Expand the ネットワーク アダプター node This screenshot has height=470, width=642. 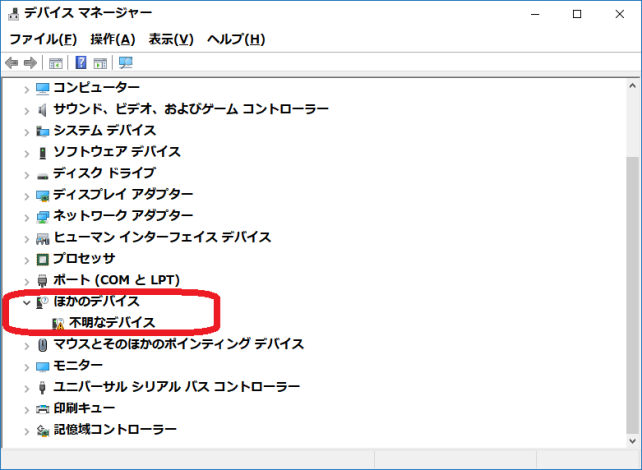coord(27,217)
